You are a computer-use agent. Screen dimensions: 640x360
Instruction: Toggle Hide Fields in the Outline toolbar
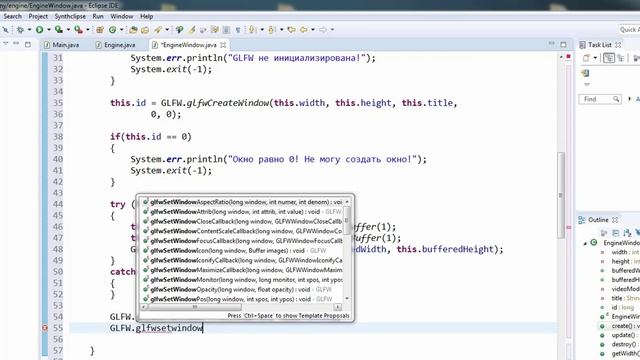637,233
